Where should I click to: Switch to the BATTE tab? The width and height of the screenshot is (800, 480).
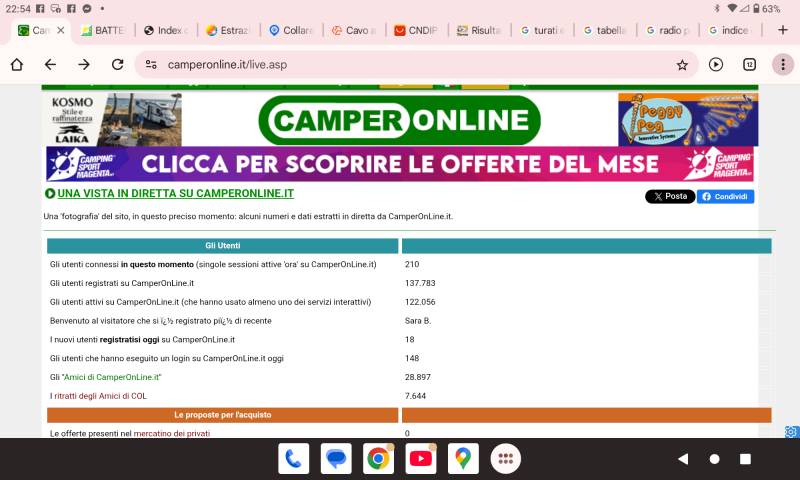click(x=104, y=31)
